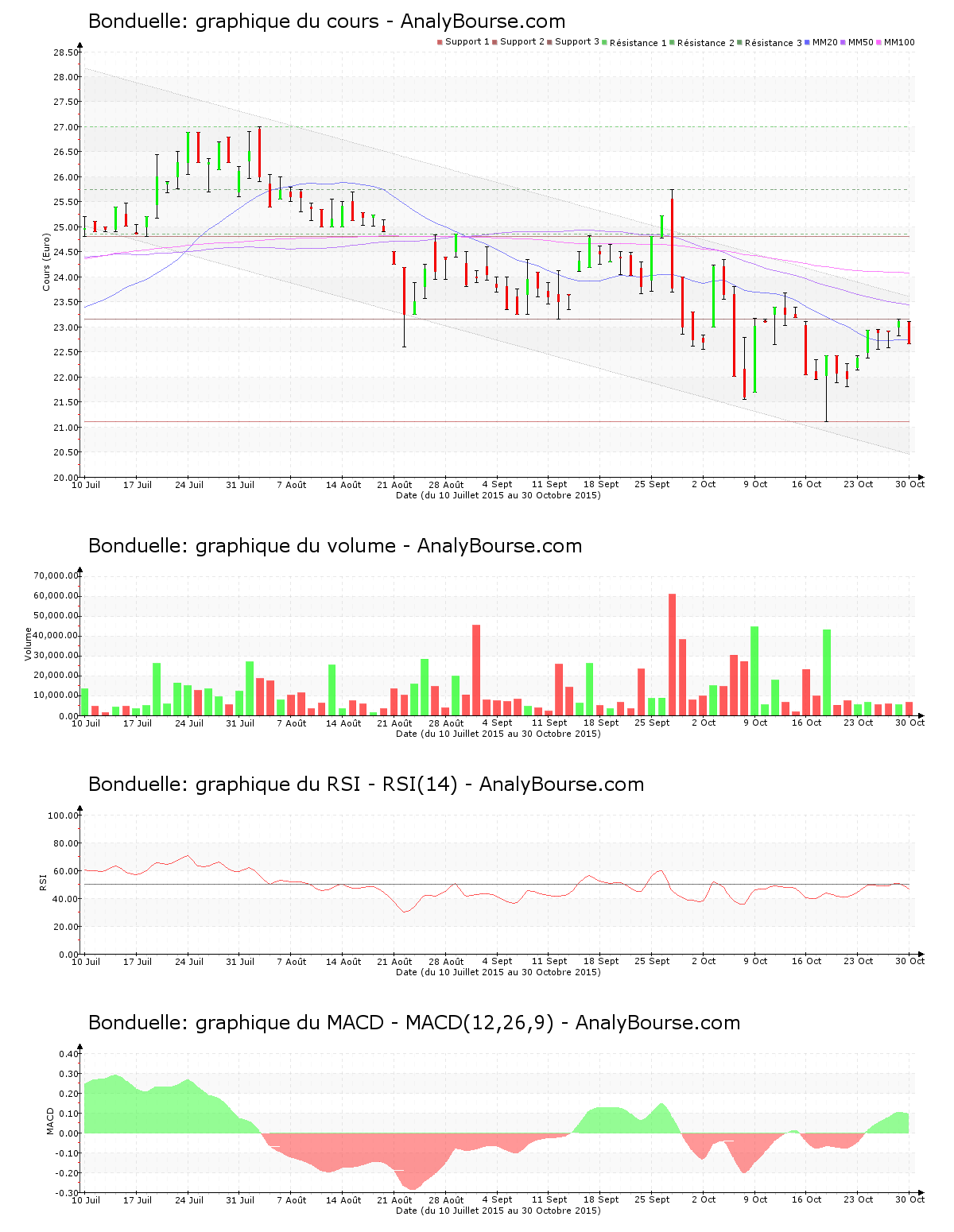Click the tallest green volume bar at 9 Oct
Screen dimensions: 954x1232
point(754,671)
